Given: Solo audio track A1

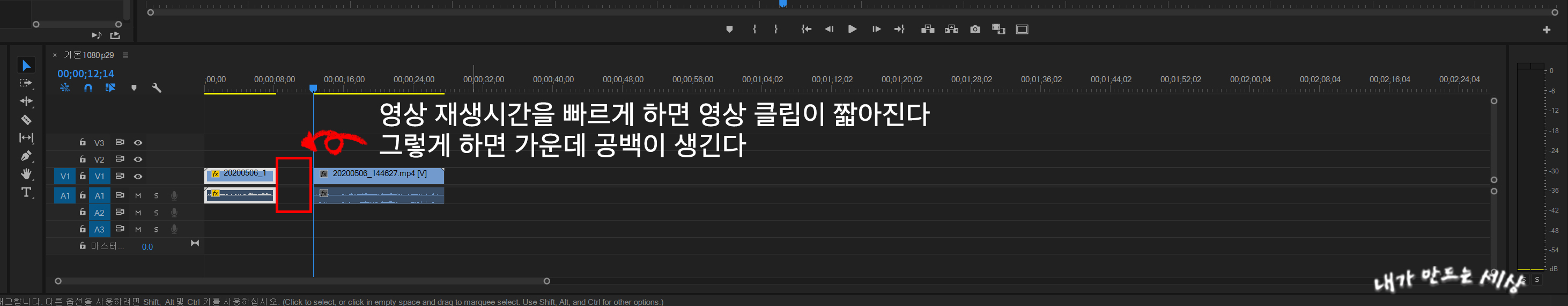Looking at the screenshot, I should coord(157,195).
